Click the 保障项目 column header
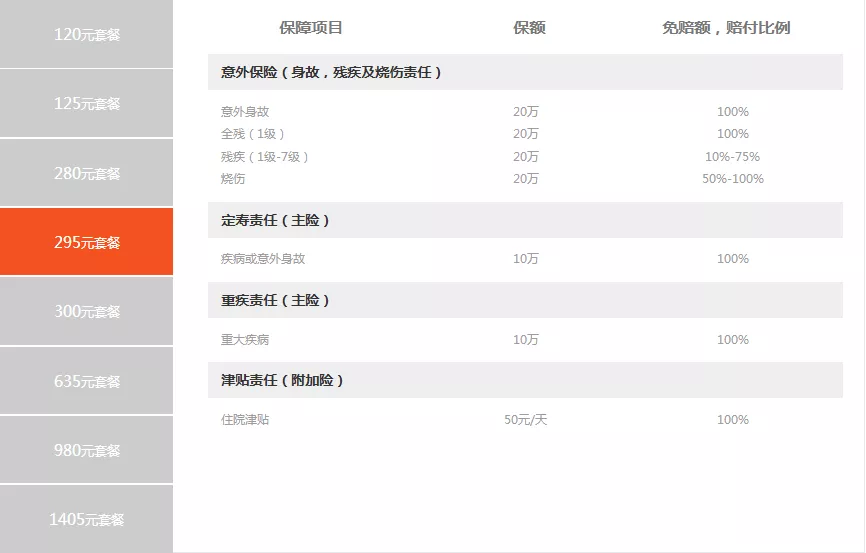Screen dimensions: 866x553 point(310,28)
